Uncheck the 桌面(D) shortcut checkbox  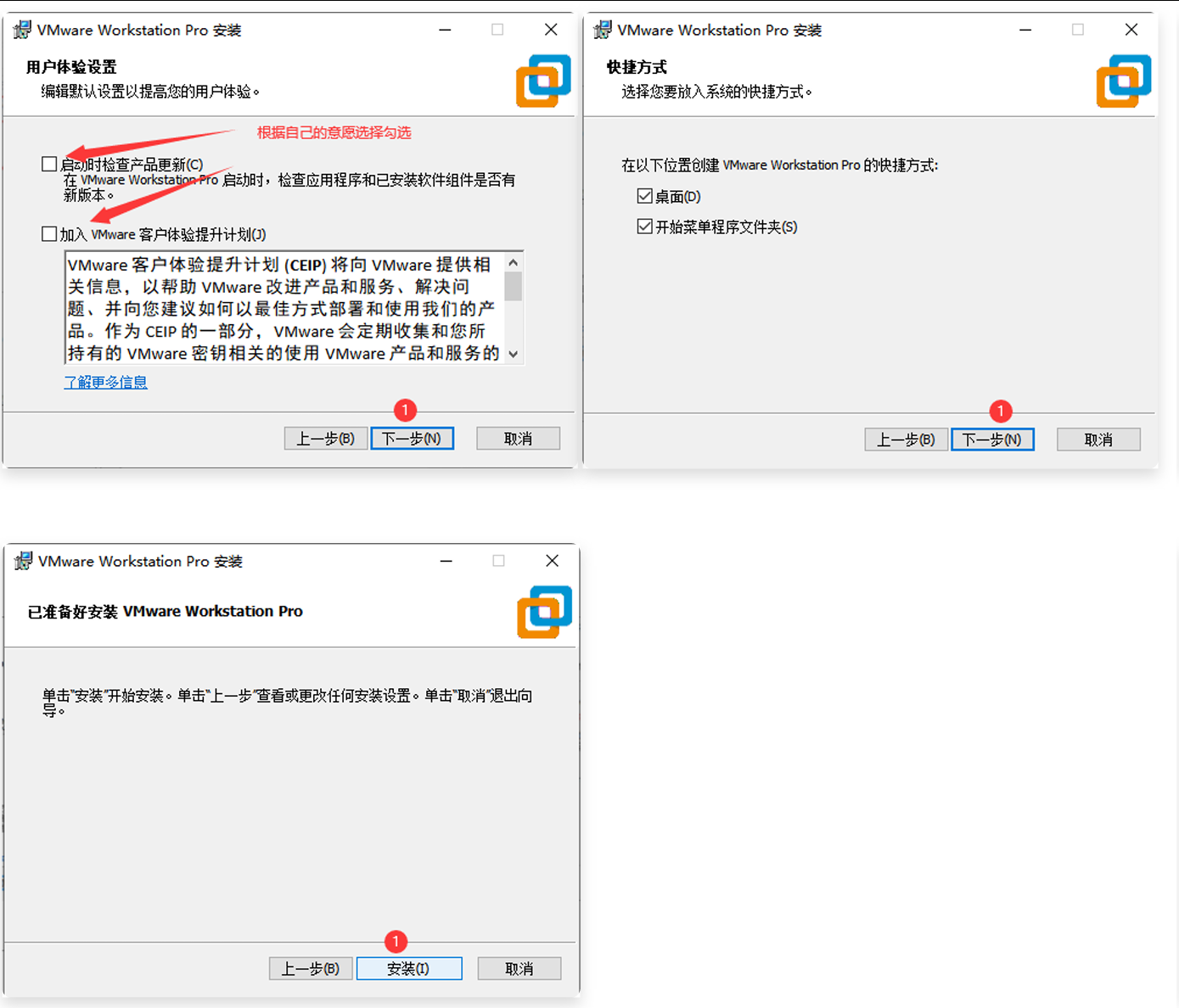click(645, 196)
